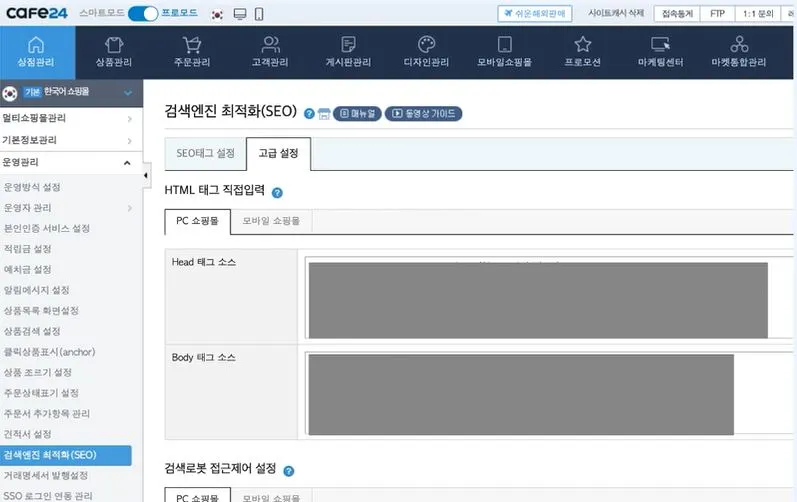
Task: Open 상품 조르기 설정 in sidebar
Action: click(38, 372)
